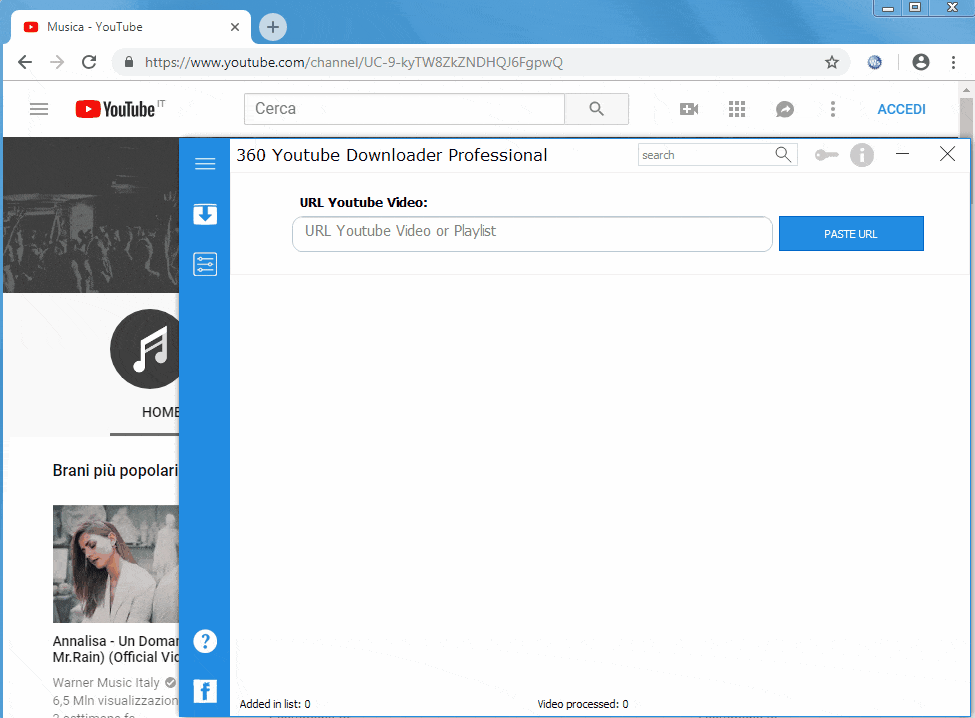Open the downloads list icon in sidebar
The image size is (975, 718).
point(205,214)
